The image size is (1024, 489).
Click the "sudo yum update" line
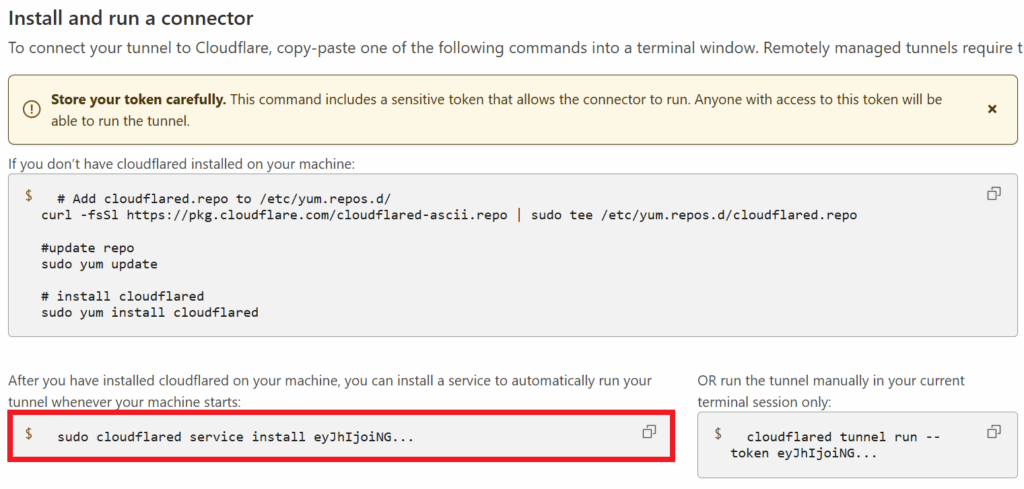click(x=99, y=264)
